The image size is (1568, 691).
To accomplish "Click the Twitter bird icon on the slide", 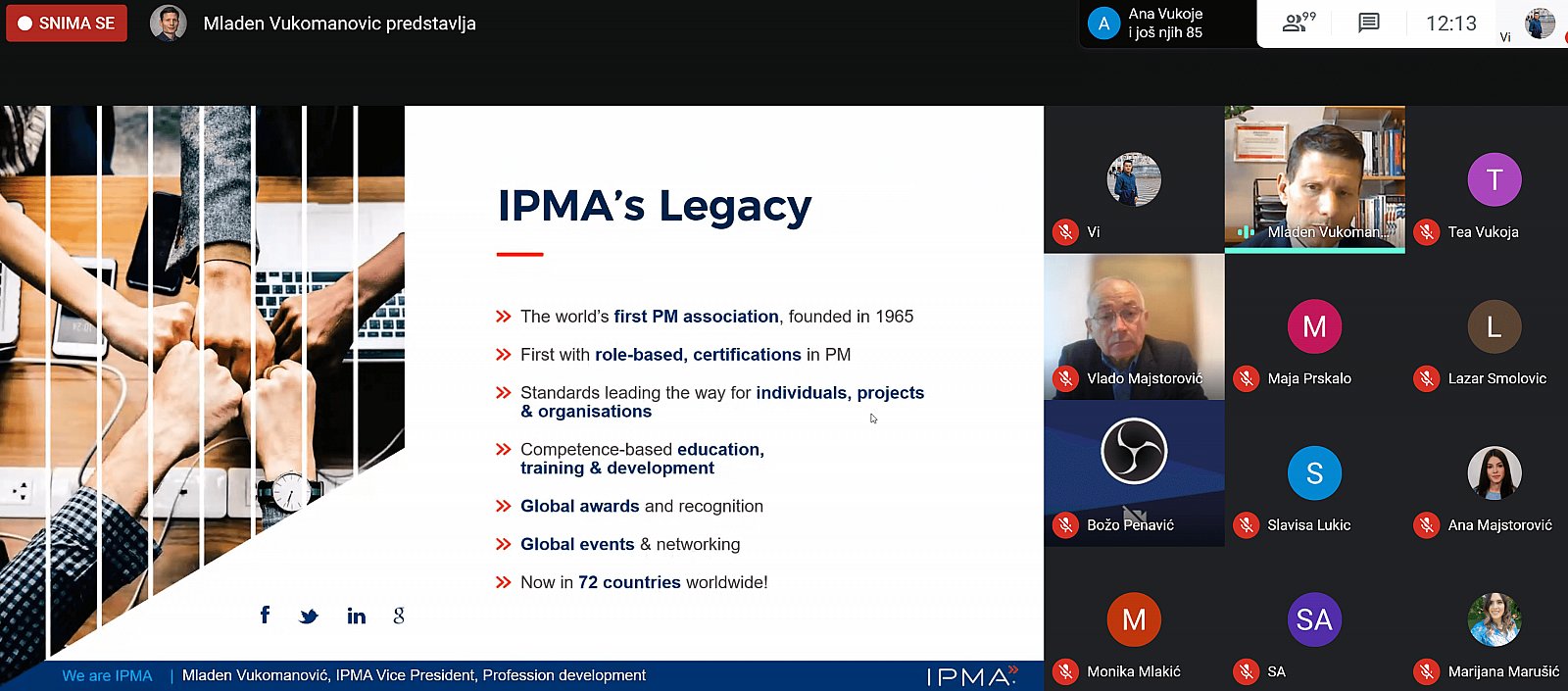I will pyautogui.click(x=309, y=617).
